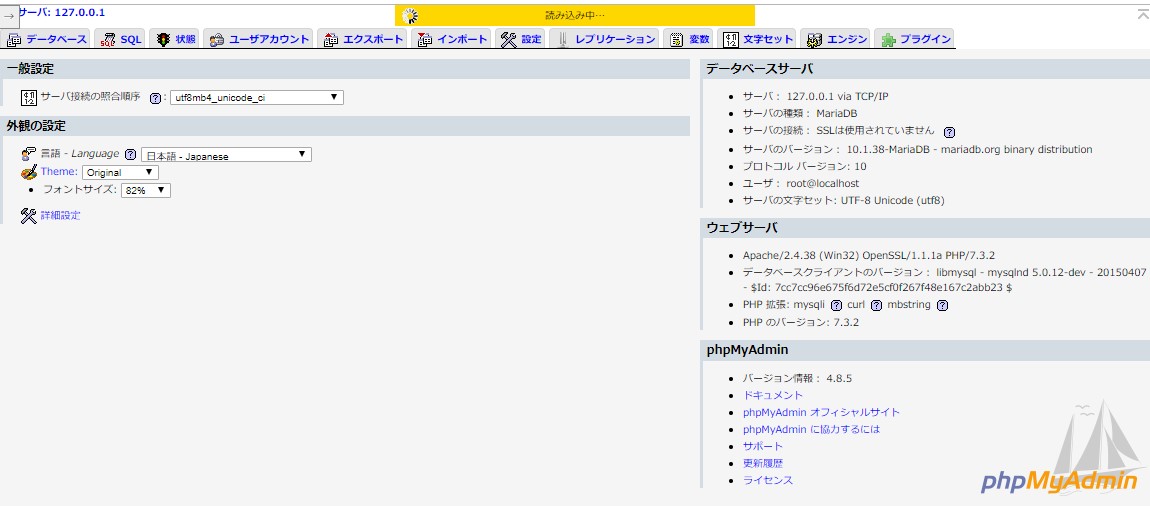1150x506 pixels.
Task: Click the Theme link
Action: pos(59,172)
